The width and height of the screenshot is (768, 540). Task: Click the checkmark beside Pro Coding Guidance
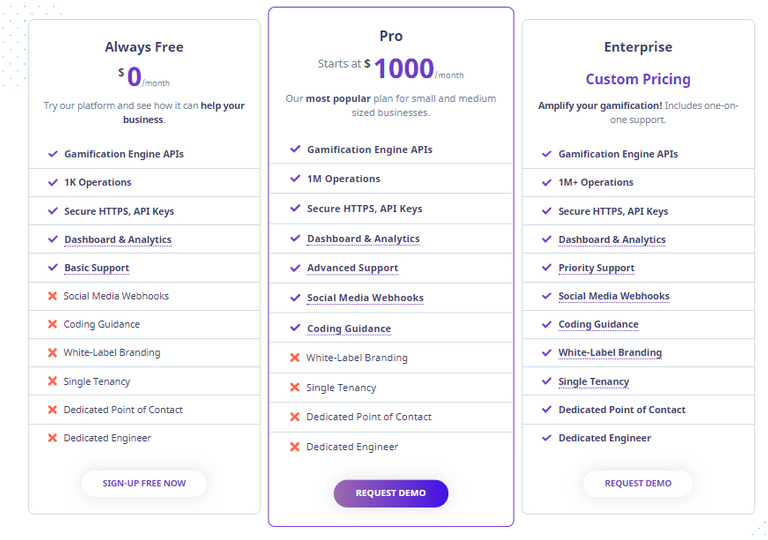(x=295, y=328)
